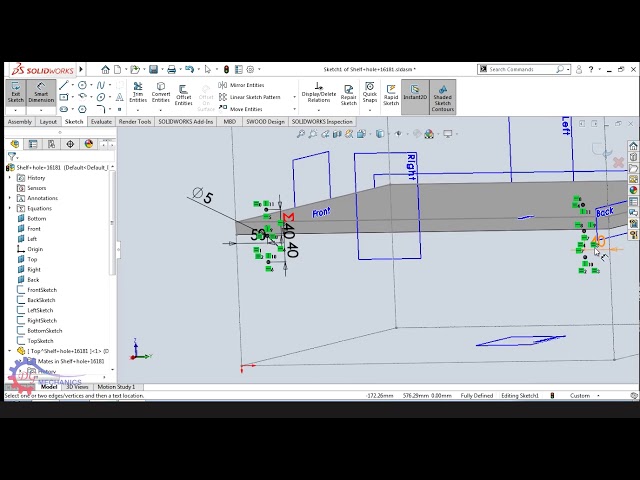Screen dimensions: 640x480
Task: Click the Print icon
Action: coord(171,69)
